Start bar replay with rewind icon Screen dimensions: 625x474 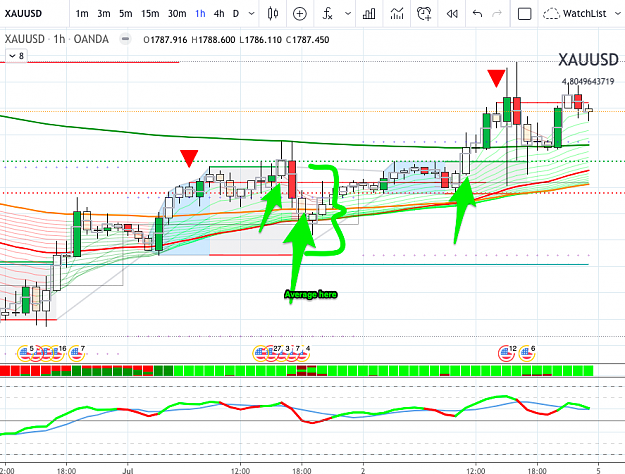coord(452,14)
